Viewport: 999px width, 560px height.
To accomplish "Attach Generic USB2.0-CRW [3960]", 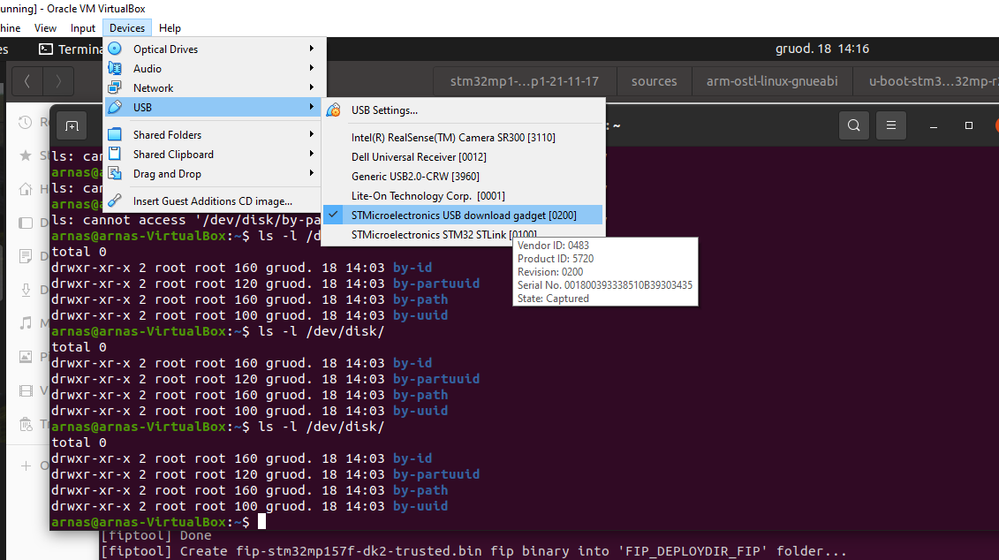I will (x=463, y=176).
